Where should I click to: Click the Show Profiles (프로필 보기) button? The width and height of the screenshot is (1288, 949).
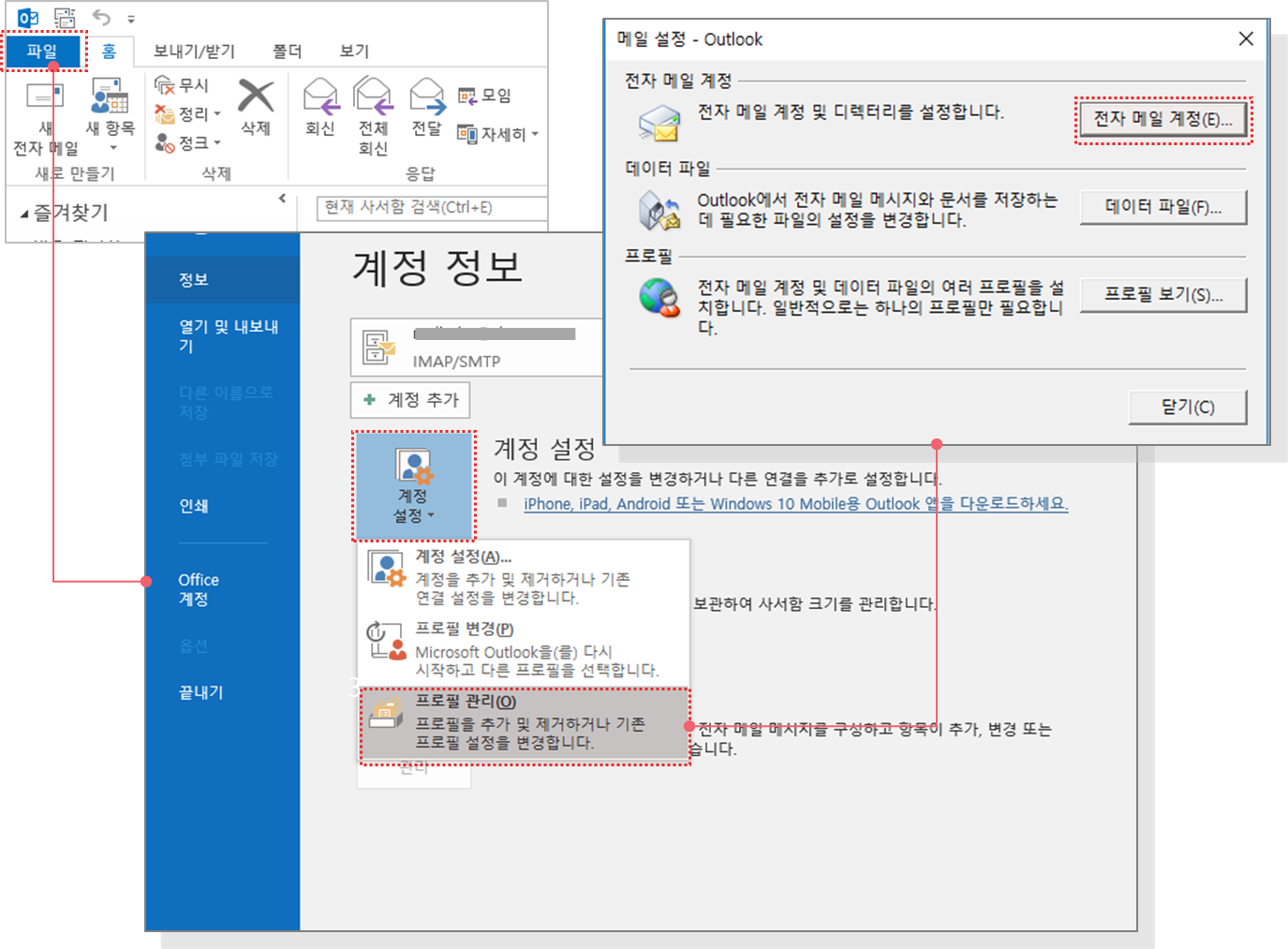pos(1162,294)
